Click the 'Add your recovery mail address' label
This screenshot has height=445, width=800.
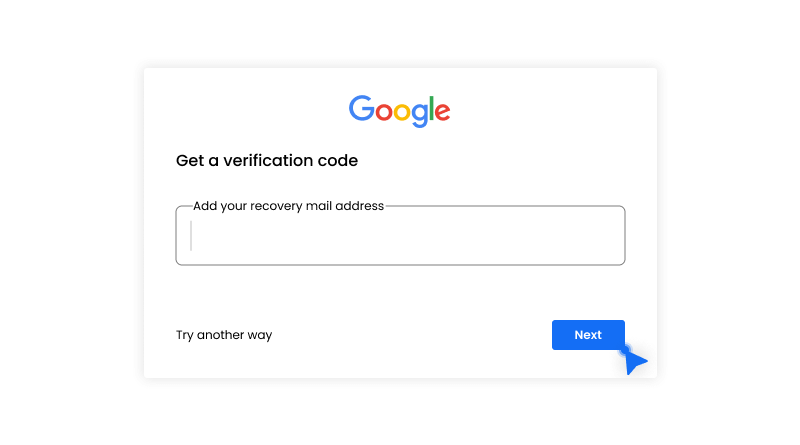coord(288,206)
